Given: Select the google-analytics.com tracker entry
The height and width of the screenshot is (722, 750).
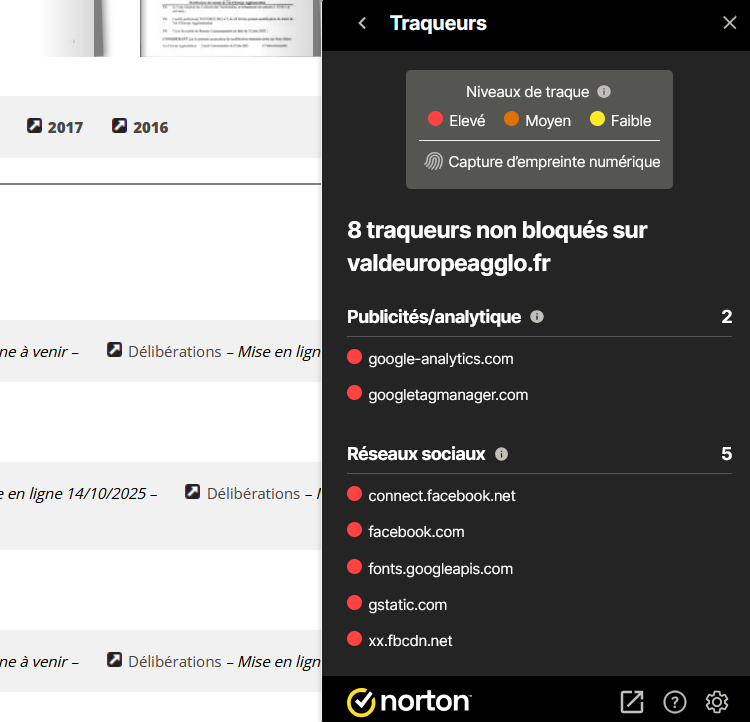Looking at the screenshot, I should tap(440, 358).
